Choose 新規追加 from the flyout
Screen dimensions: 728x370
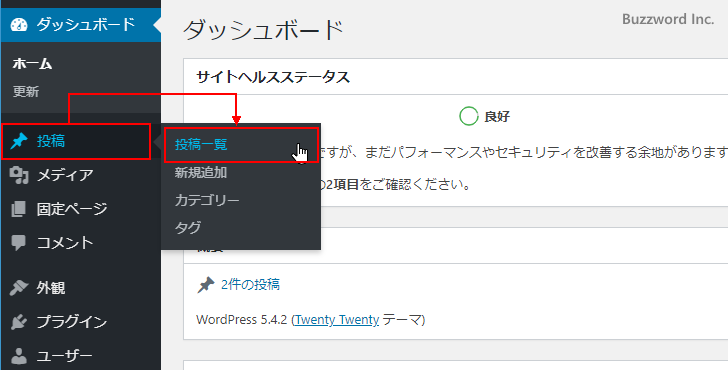pos(201,173)
